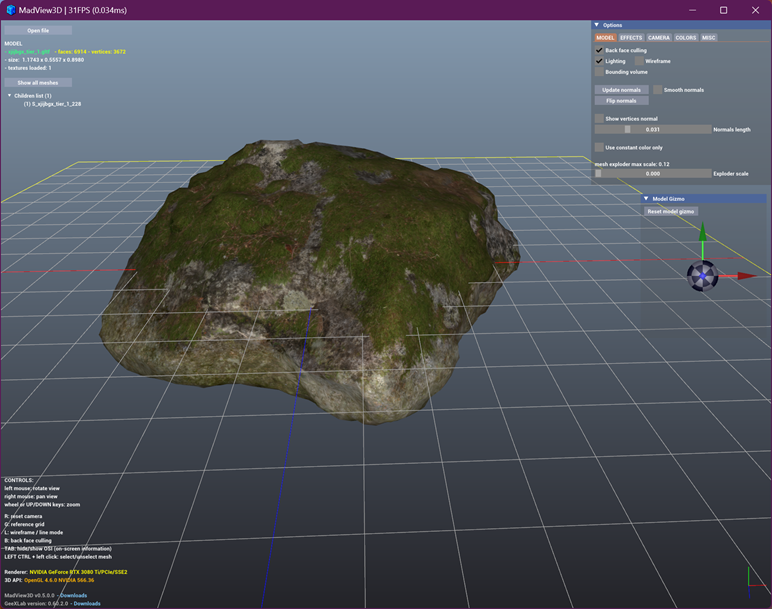Screen dimensions: 772x609
Task: Click the Normals length slider
Action: tap(652, 129)
